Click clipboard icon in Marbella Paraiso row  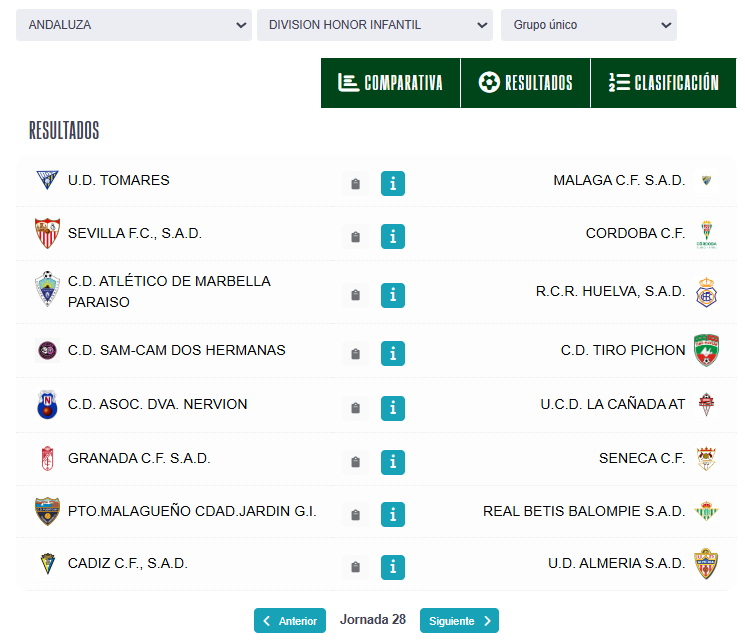[355, 295]
